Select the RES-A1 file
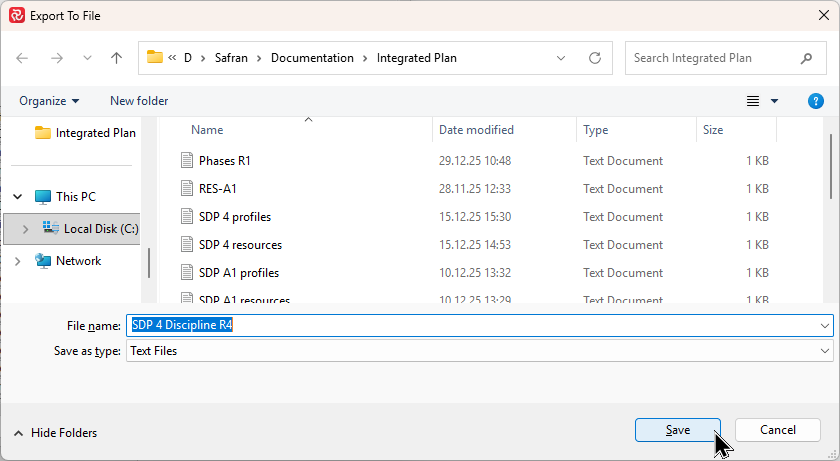The width and height of the screenshot is (840, 461). pyautogui.click(x=218, y=188)
